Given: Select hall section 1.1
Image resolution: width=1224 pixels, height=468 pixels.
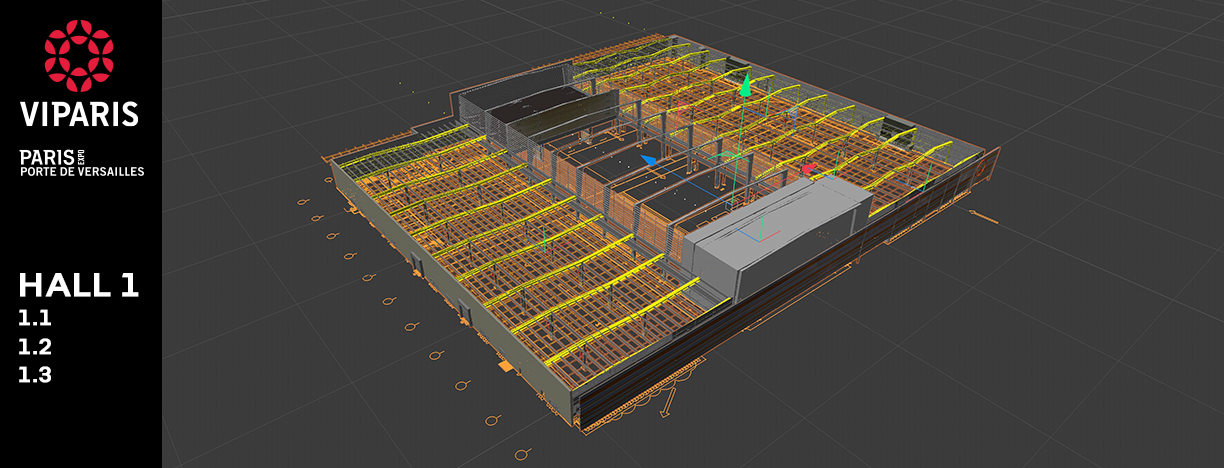Looking at the screenshot, I should pos(35,320).
